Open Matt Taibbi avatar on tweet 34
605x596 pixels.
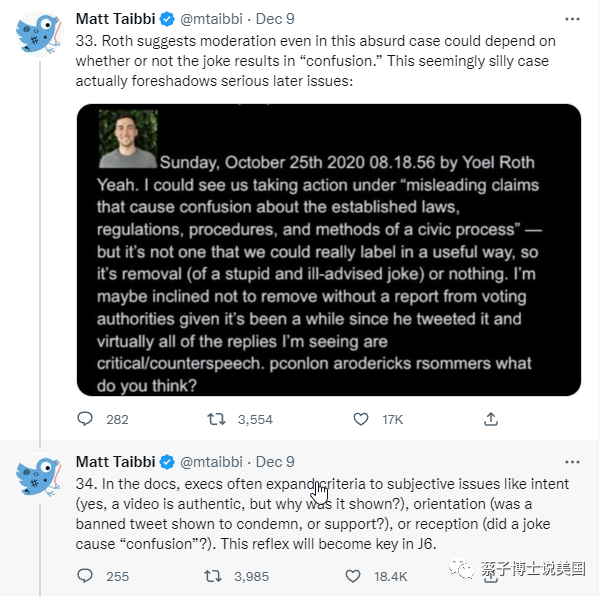point(39,476)
